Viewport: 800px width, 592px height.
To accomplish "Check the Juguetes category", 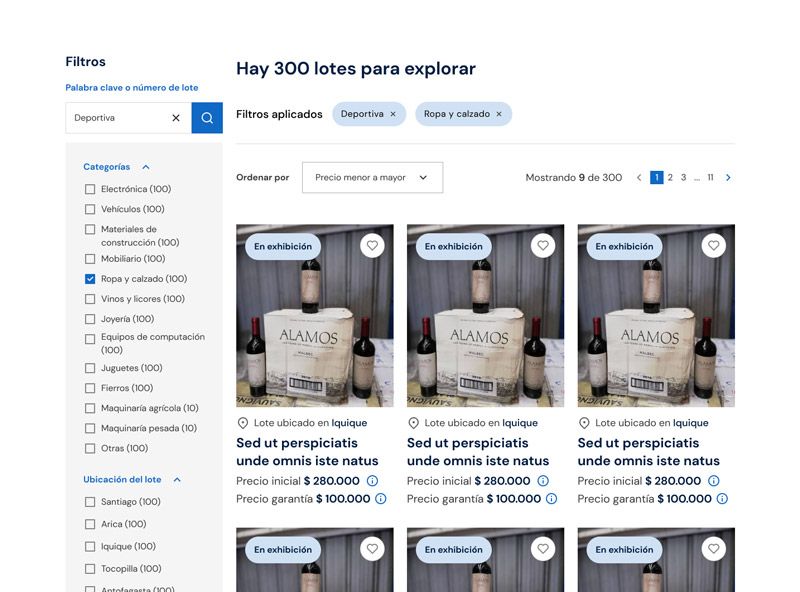I will (x=90, y=368).
